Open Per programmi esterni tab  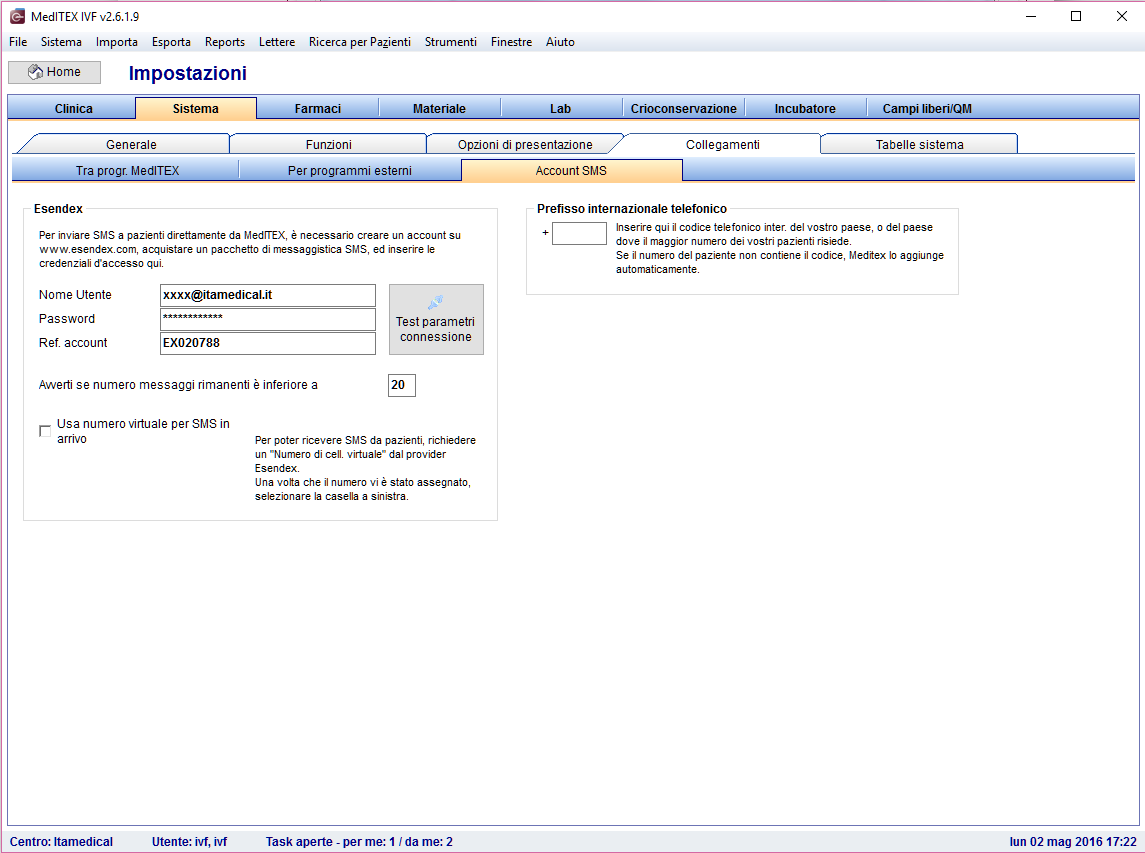point(350,170)
